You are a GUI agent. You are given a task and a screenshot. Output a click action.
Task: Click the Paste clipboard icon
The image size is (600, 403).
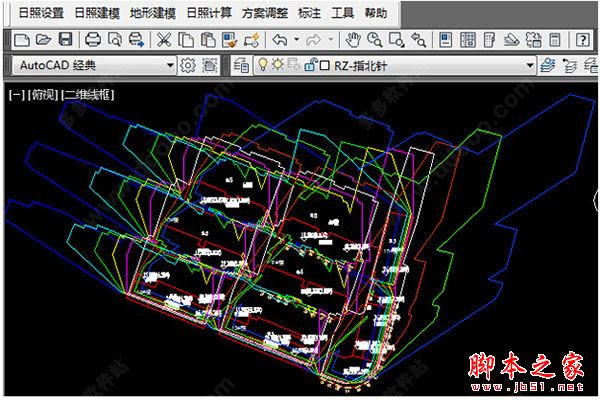208,40
